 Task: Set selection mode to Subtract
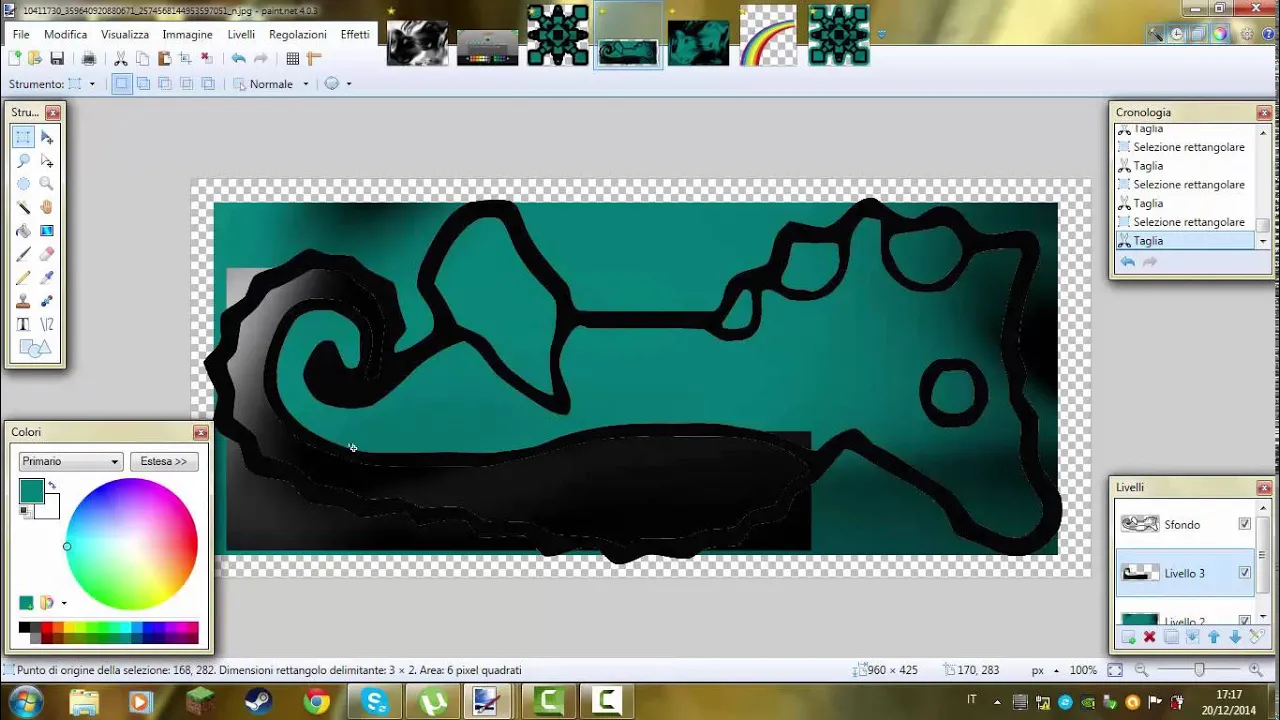point(165,84)
